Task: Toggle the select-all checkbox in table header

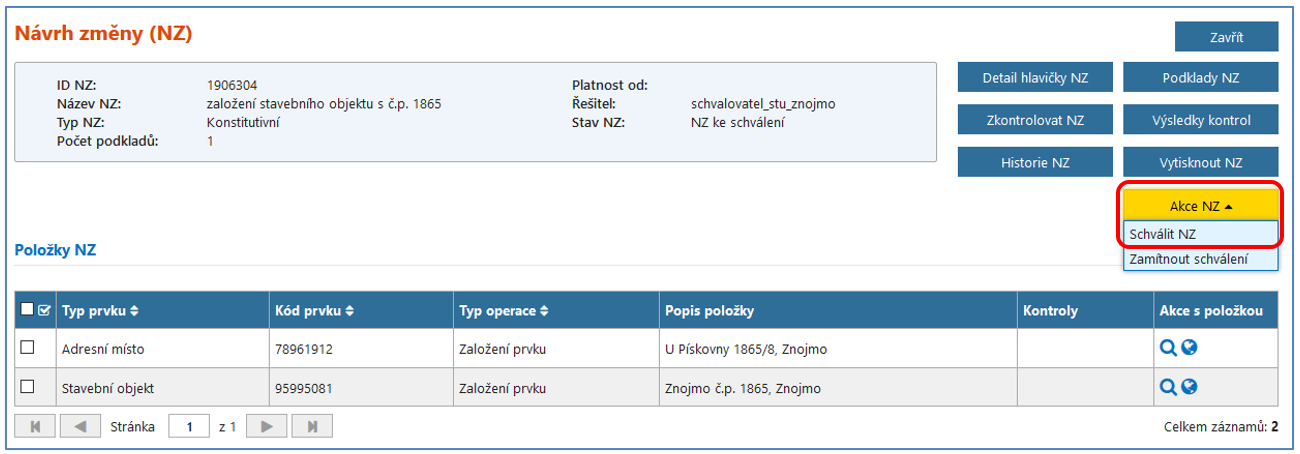Action: (x=28, y=310)
